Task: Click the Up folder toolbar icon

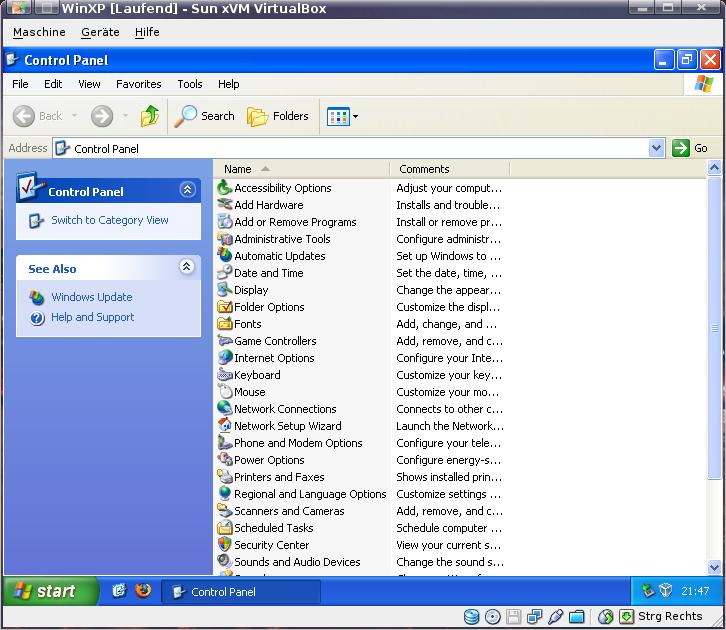Action: (x=150, y=116)
